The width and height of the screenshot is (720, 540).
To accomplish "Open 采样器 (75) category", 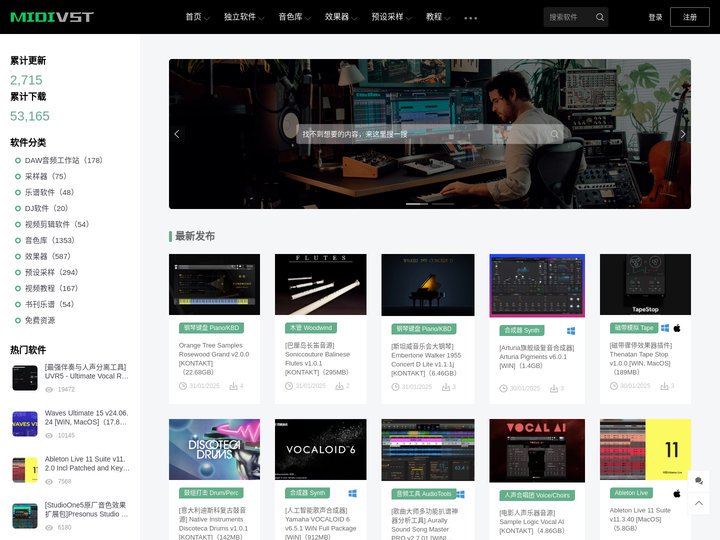I will (45, 176).
